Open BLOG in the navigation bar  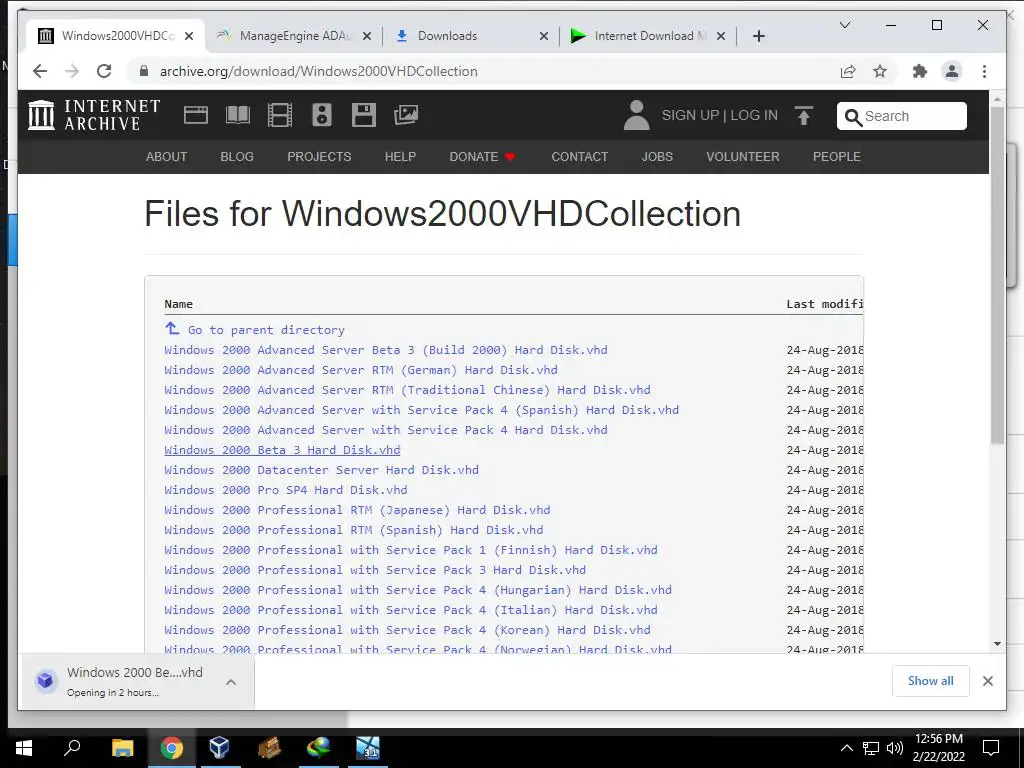[237, 157]
